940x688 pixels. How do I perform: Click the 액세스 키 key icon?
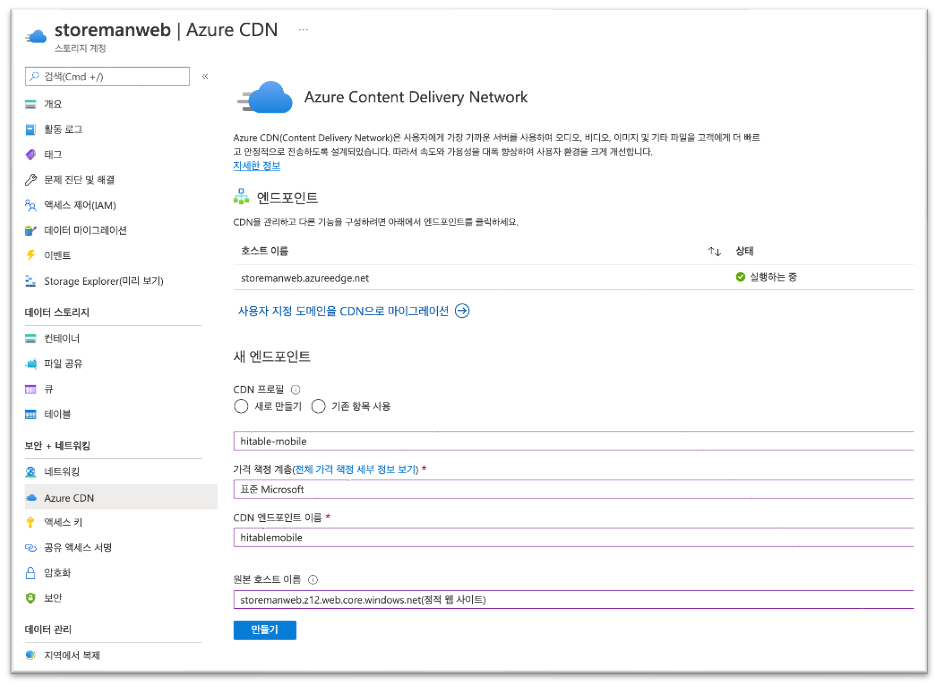tap(31, 523)
